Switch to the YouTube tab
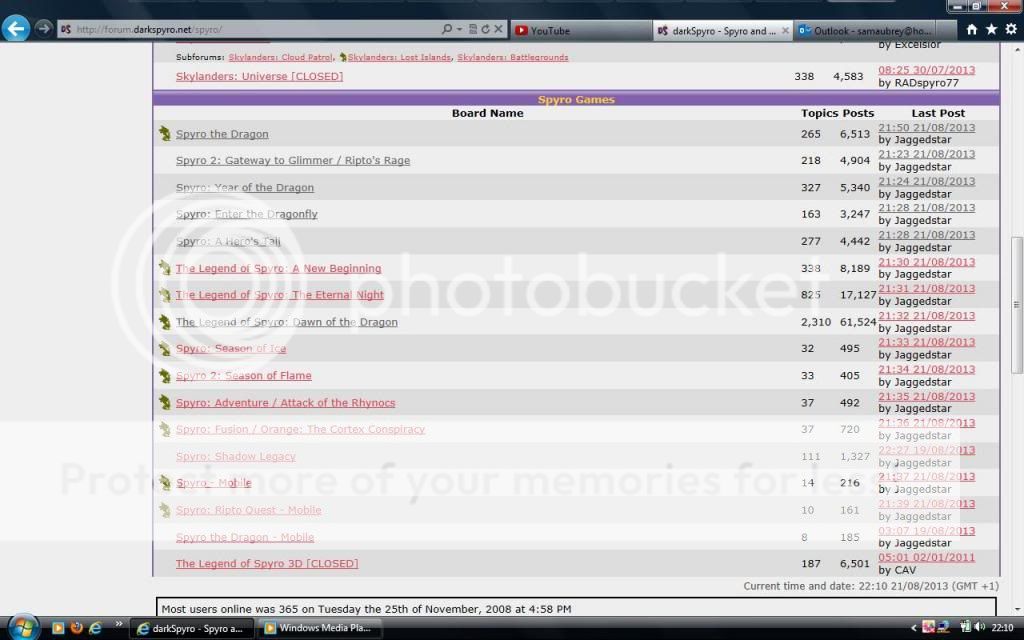Viewport: 1024px width, 640px height. (x=581, y=31)
